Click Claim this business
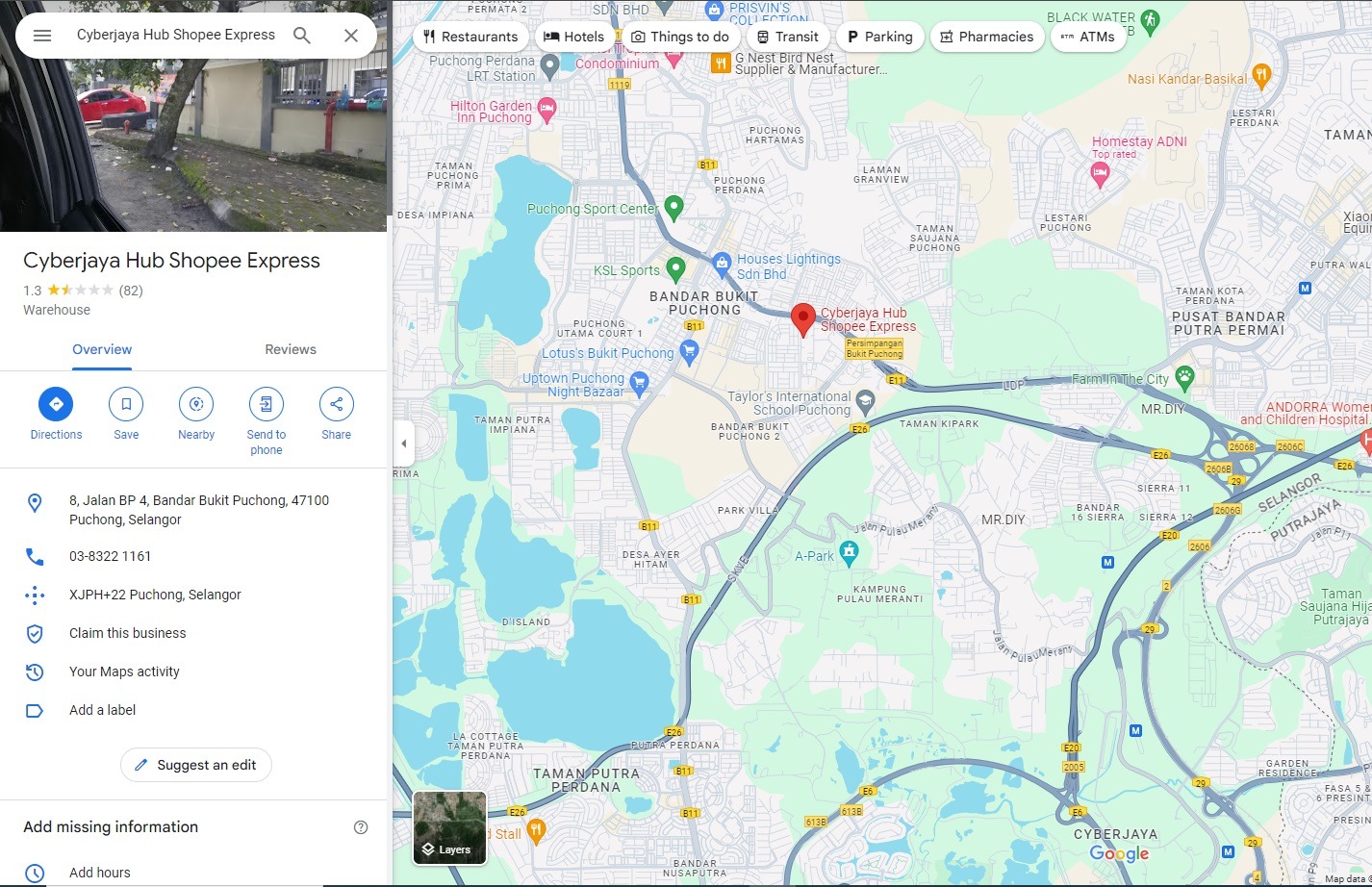The width and height of the screenshot is (1372, 887). (x=128, y=633)
